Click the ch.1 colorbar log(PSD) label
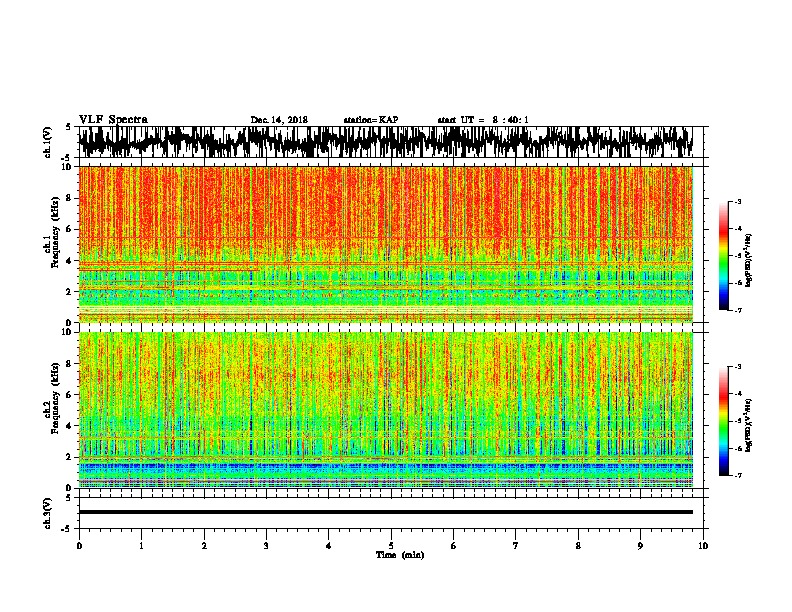The height and width of the screenshot is (612, 792). point(749,261)
